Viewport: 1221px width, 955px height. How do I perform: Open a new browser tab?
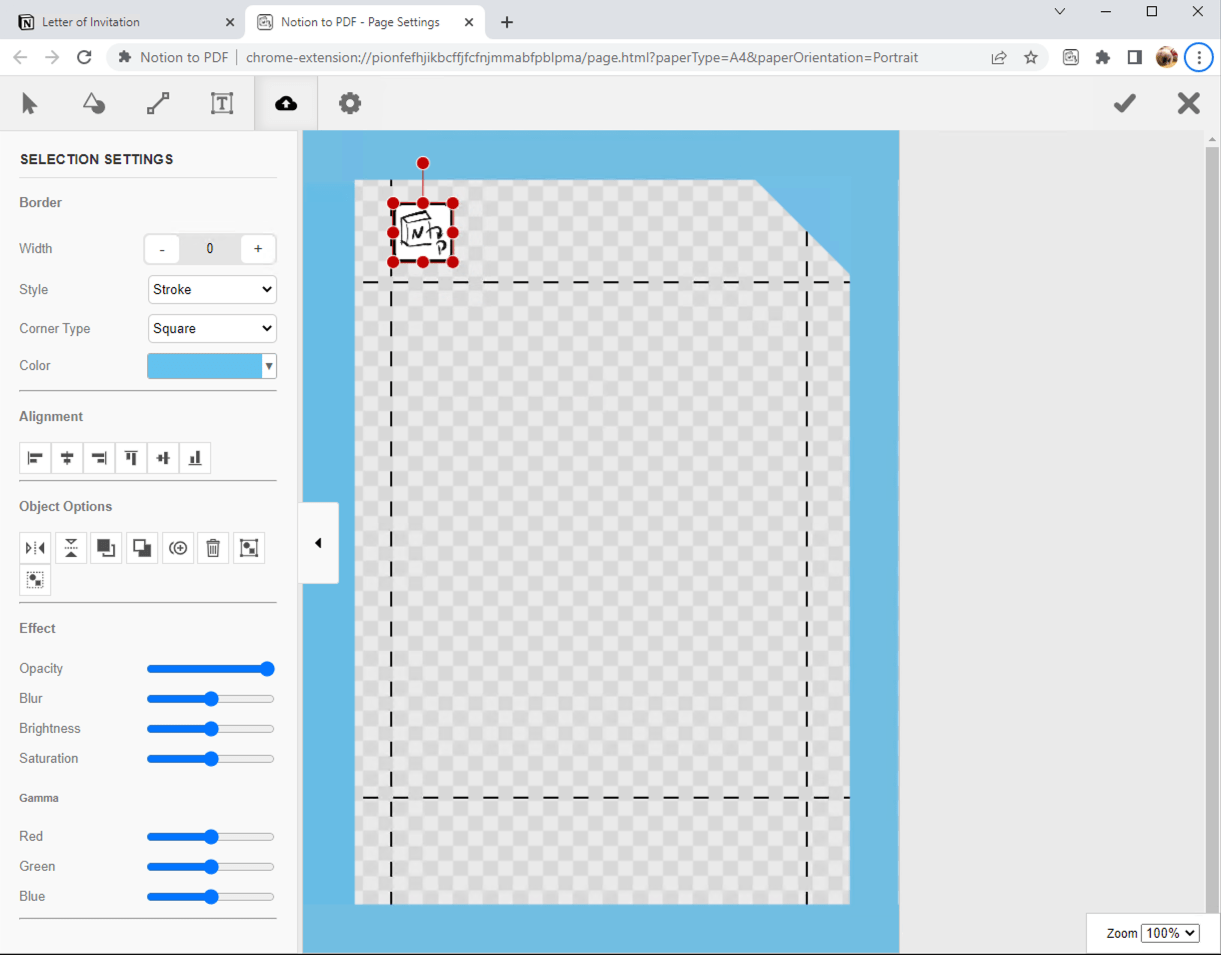506,21
